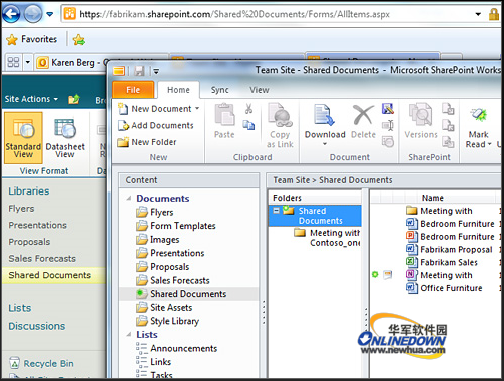Click the Paste clipboard icon

224,115
